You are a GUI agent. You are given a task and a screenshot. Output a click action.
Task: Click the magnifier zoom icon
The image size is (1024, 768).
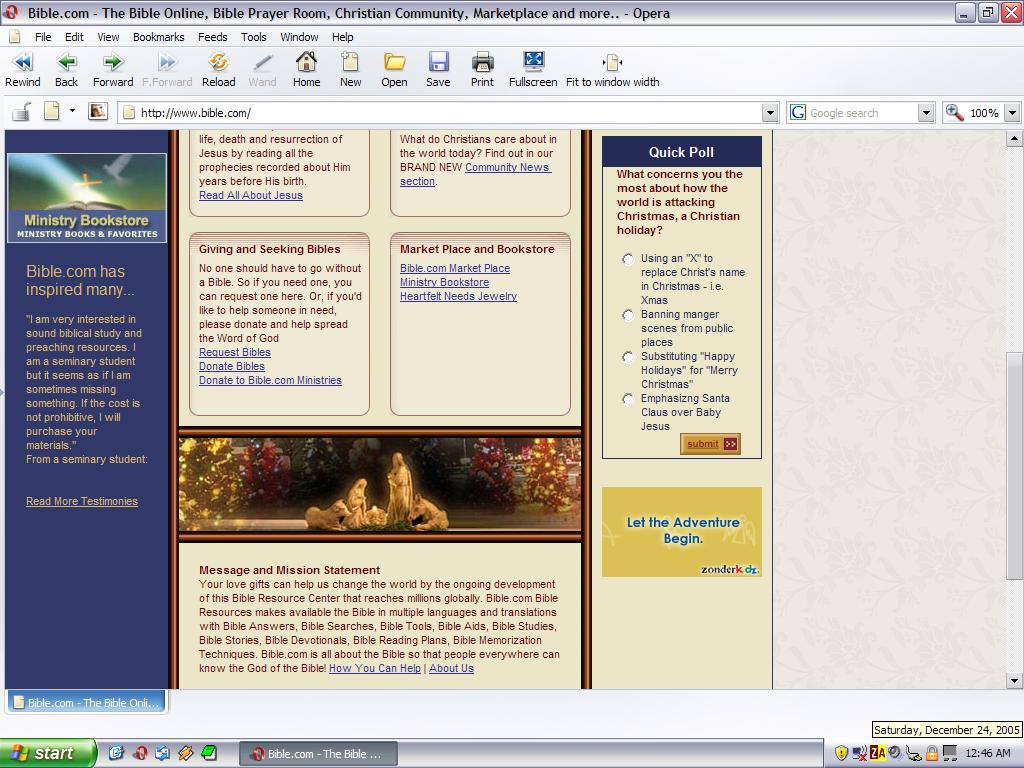click(955, 112)
